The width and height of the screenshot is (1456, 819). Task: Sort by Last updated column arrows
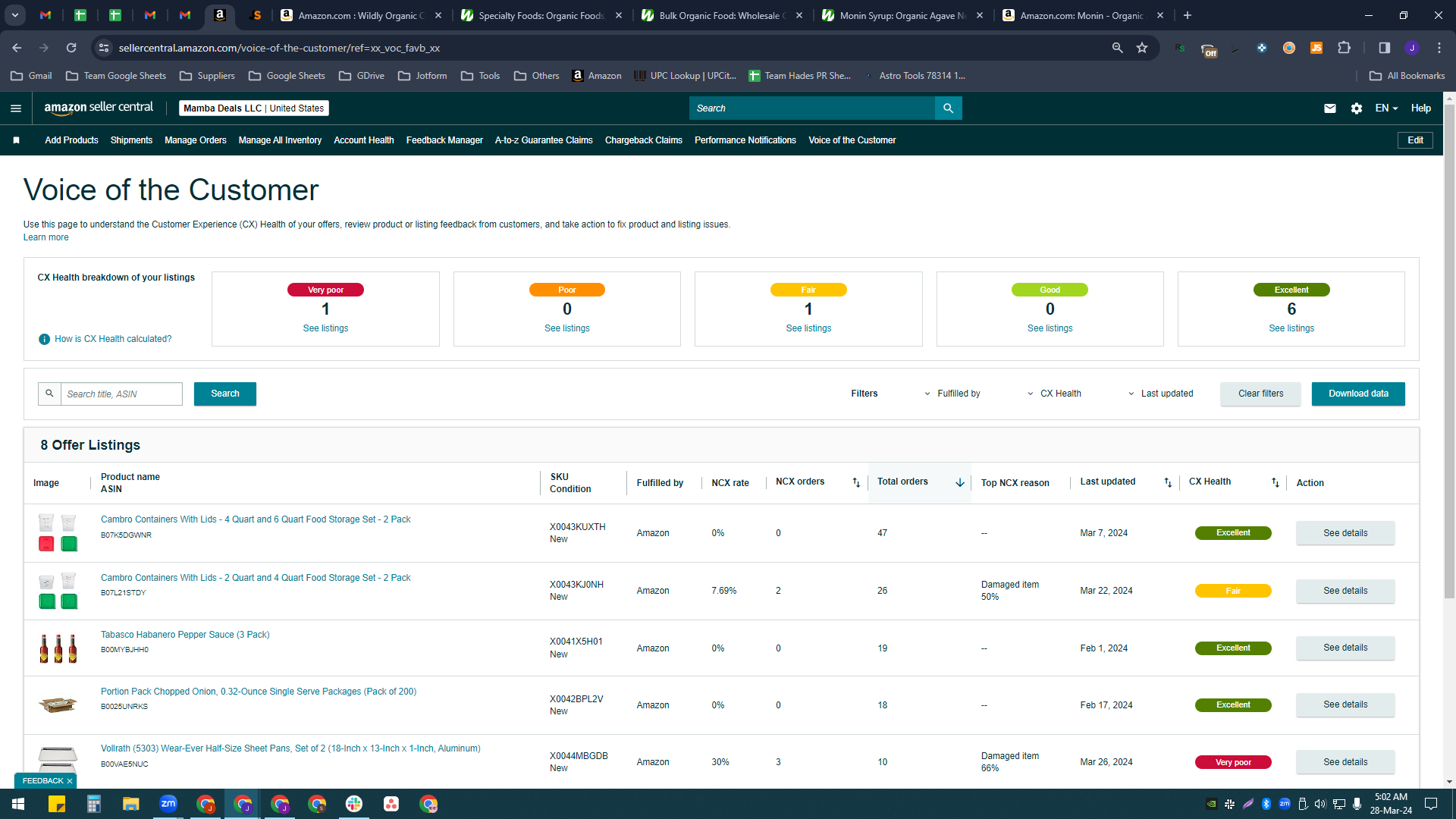[x=1168, y=482]
